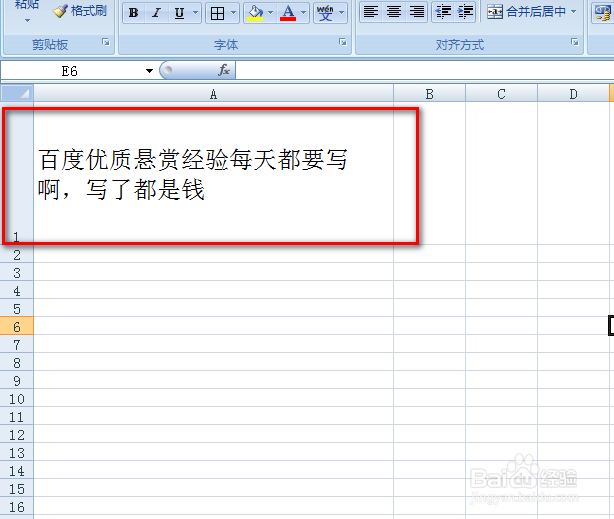Open the Name Box dropdown arrow
This screenshot has height=519, width=614.
pos(149,71)
